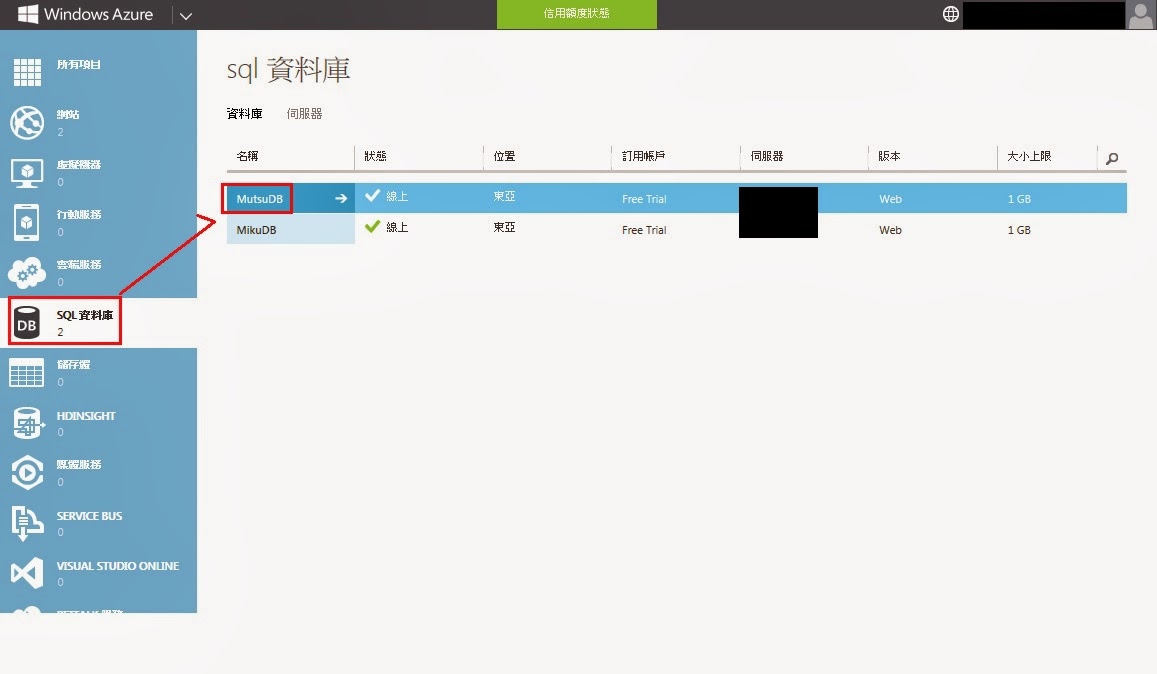Open the Websites globe icon in sidebar
The height and width of the screenshot is (674, 1157).
click(x=27, y=123)
